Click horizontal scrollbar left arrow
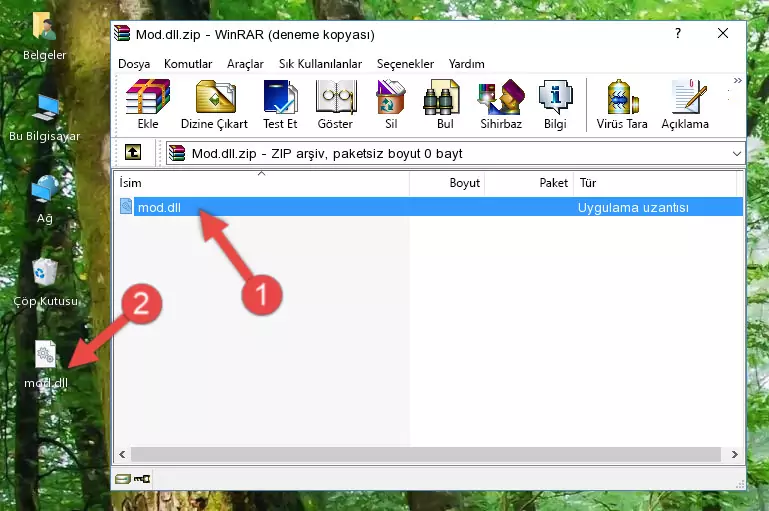This screenshot has width=769, height=511. [x=122, y=455]
